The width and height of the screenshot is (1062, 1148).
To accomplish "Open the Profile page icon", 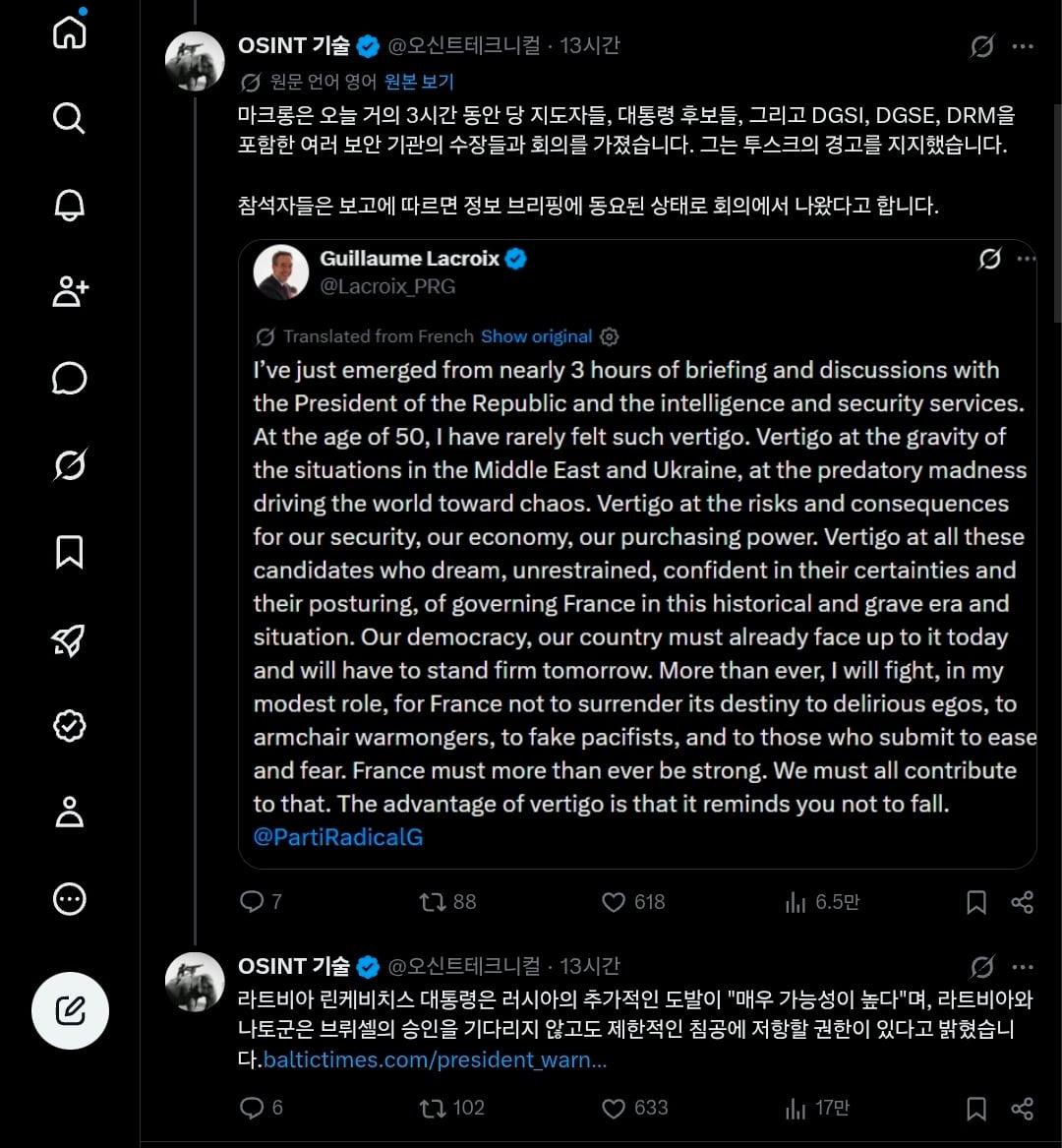I will point(70,812).
